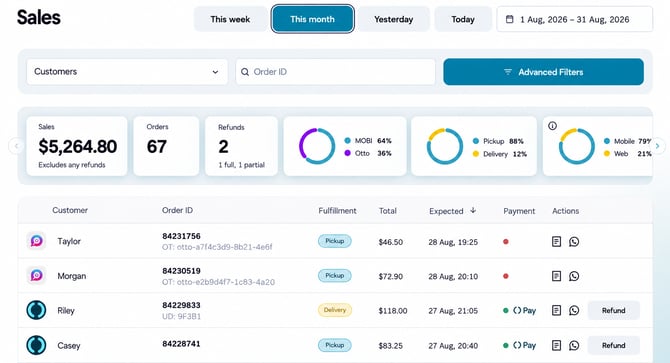Click the calendar icon in date range

pyautogui.click(x=509, y=19)
